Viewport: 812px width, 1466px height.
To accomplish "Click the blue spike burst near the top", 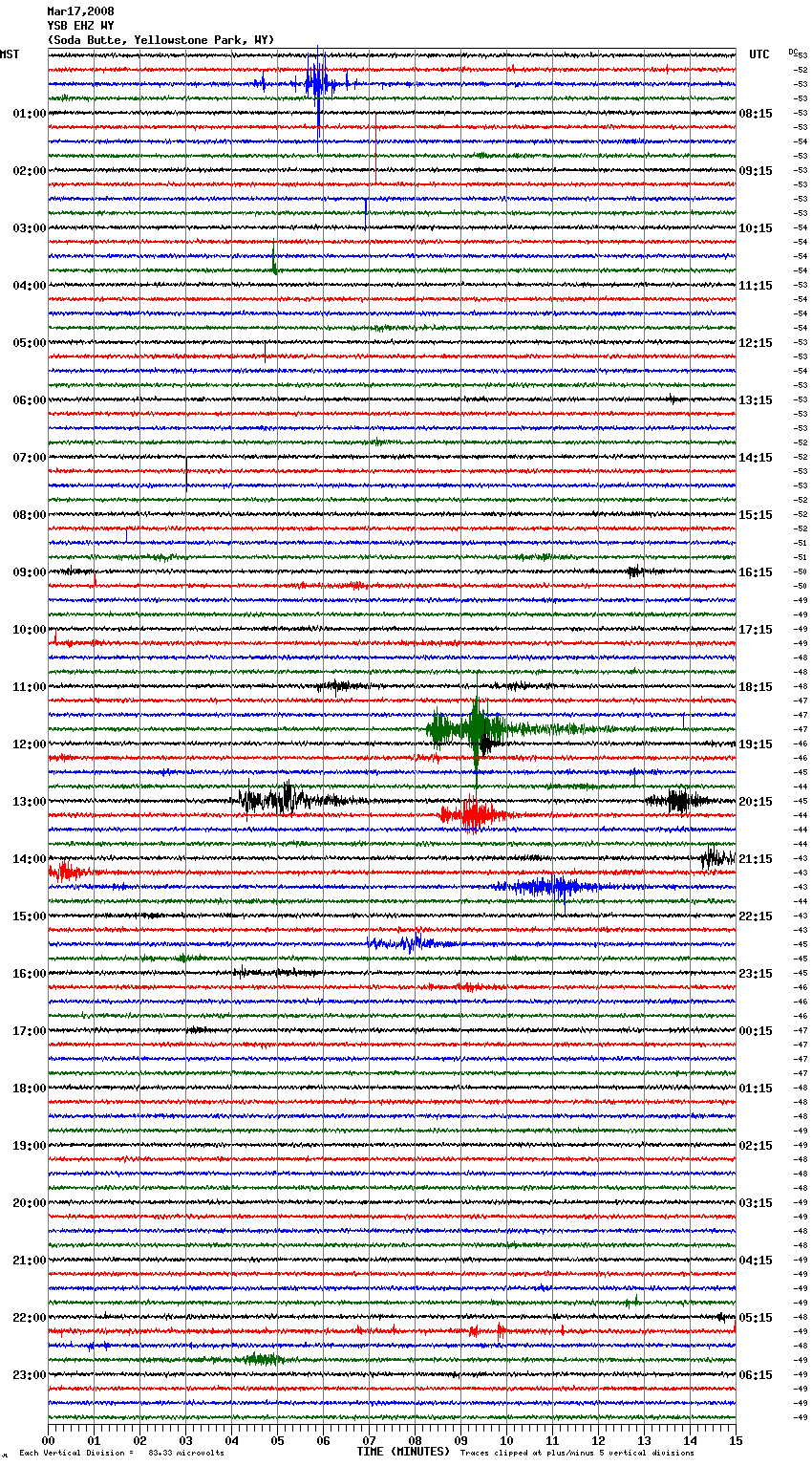I will coord(318,84).
